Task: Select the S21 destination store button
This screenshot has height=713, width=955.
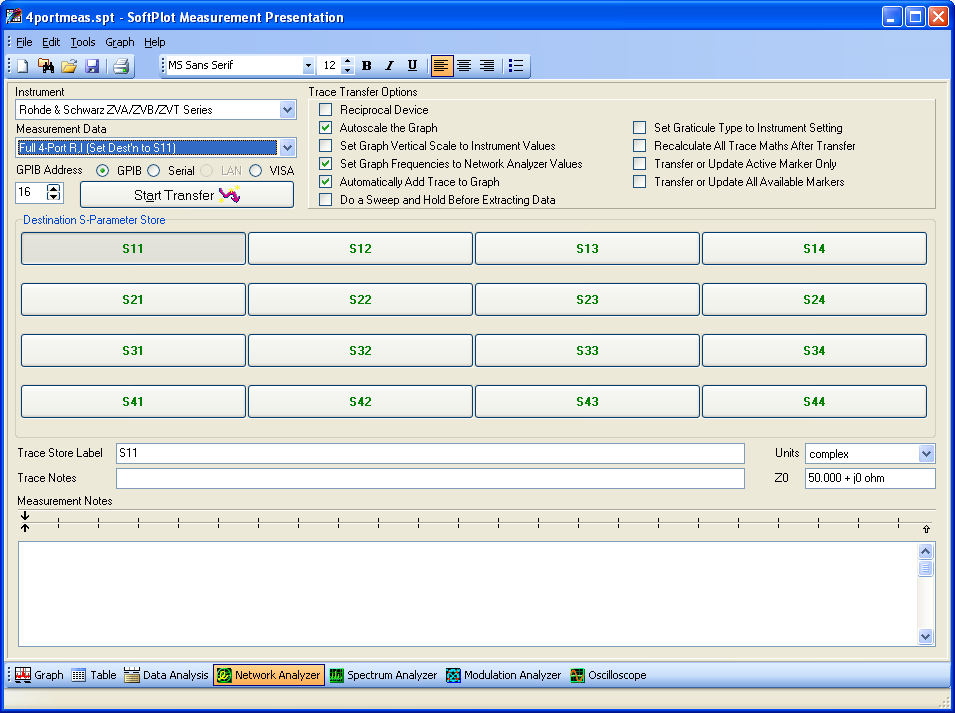Action: (133, 299)
